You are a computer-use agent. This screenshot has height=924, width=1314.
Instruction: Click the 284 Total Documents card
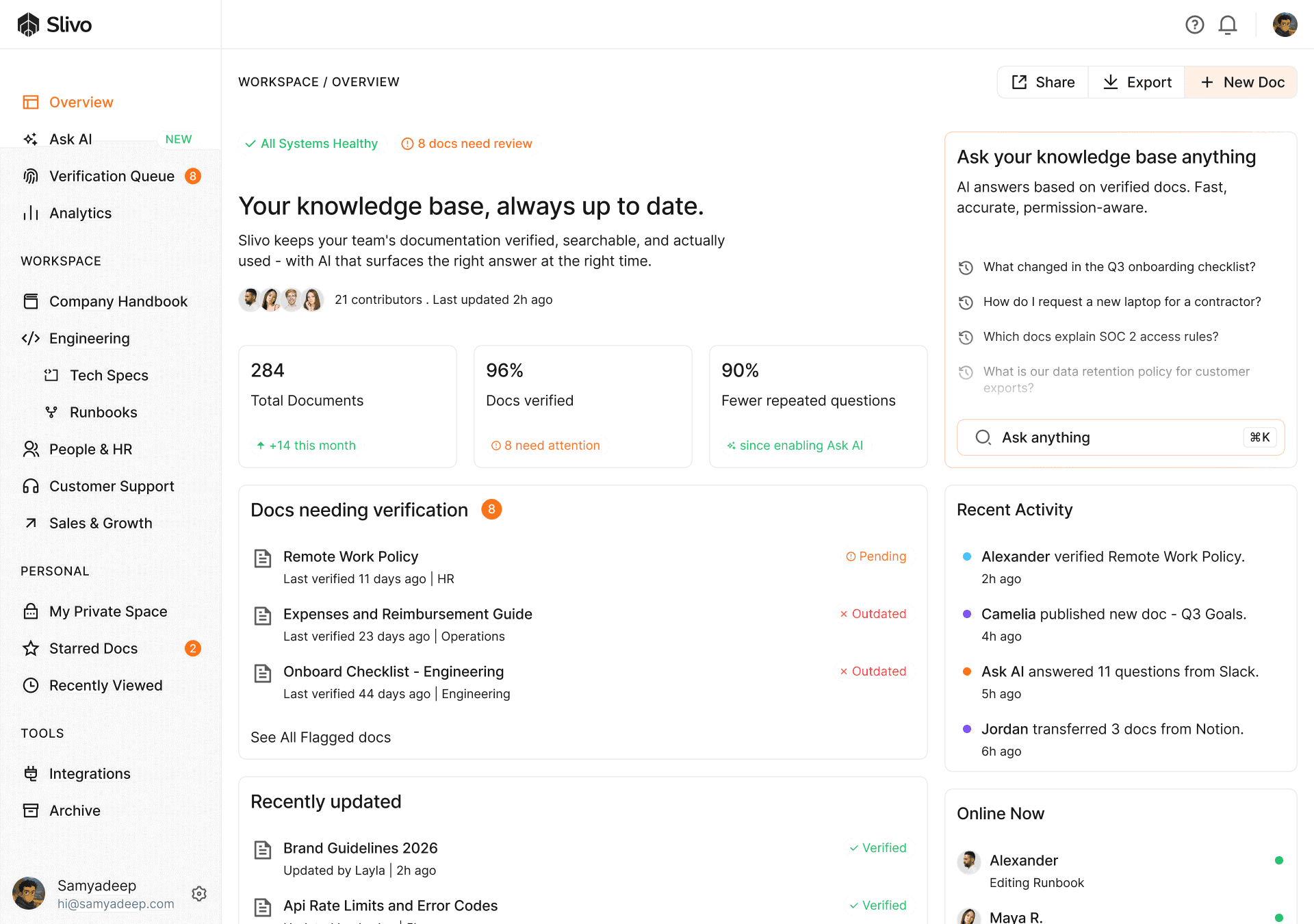pos(348,407)
